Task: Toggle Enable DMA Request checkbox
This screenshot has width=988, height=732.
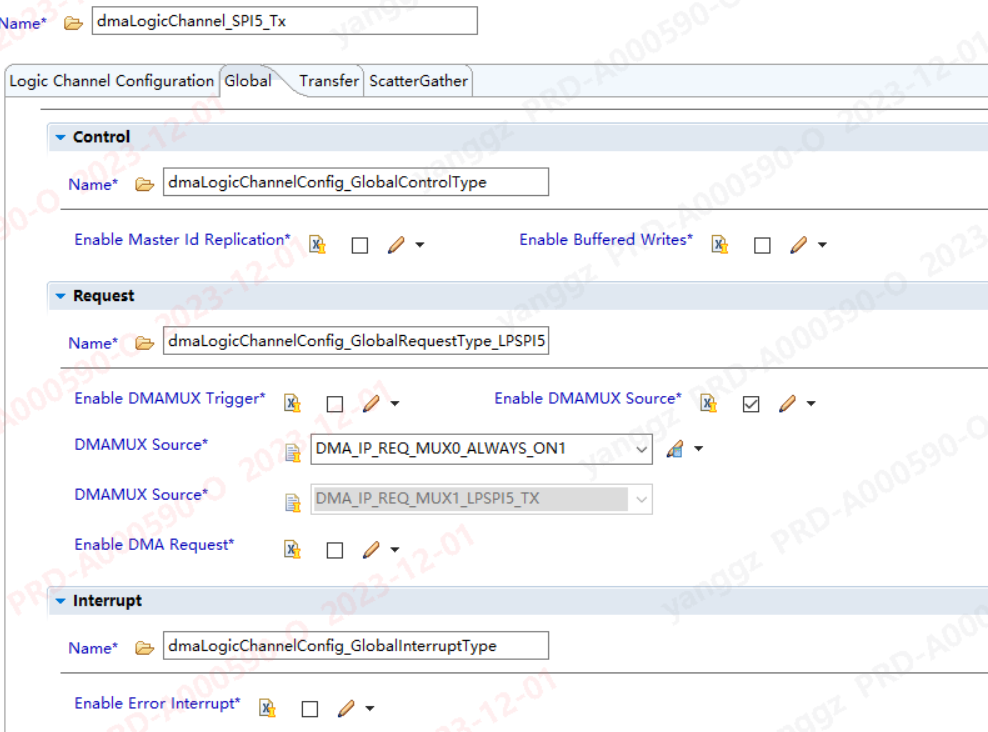Action: click(x=335, y=550)
